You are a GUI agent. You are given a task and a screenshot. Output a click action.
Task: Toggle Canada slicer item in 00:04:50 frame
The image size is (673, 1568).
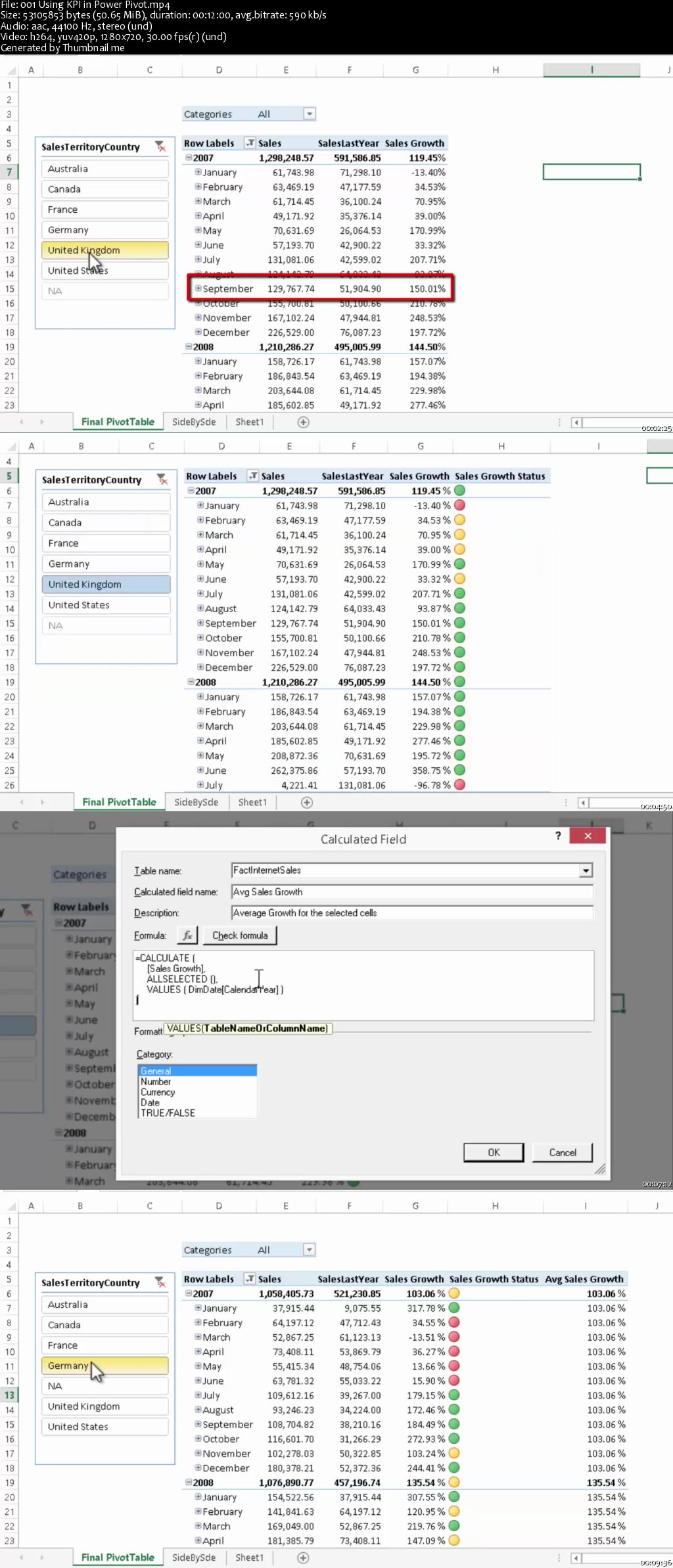coord(106,522)
